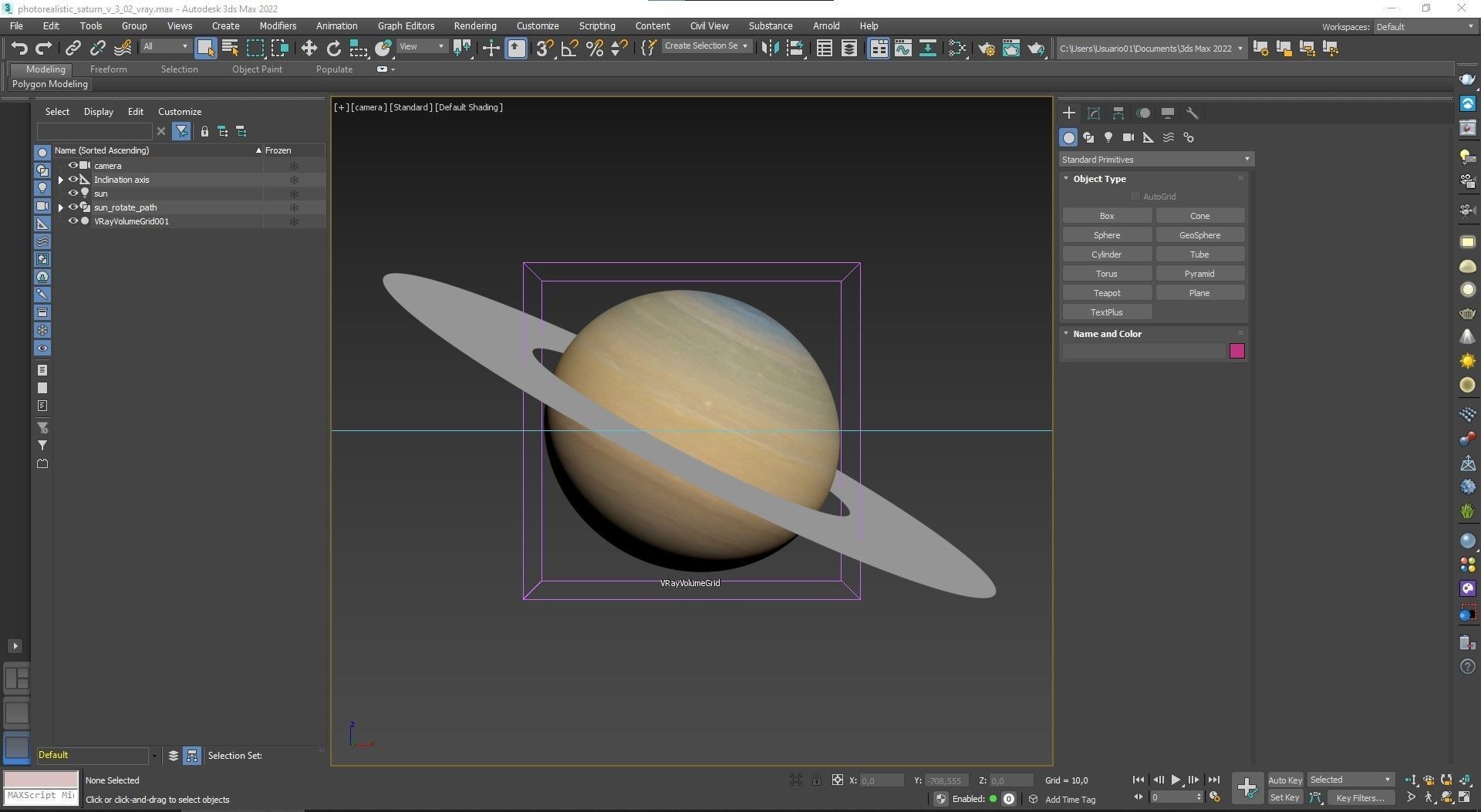The width and height of the screenshot is (1481, 812).
Task: Click the Go to Start playback icon
Action: pyautogui.click(x=1139, y=780)
